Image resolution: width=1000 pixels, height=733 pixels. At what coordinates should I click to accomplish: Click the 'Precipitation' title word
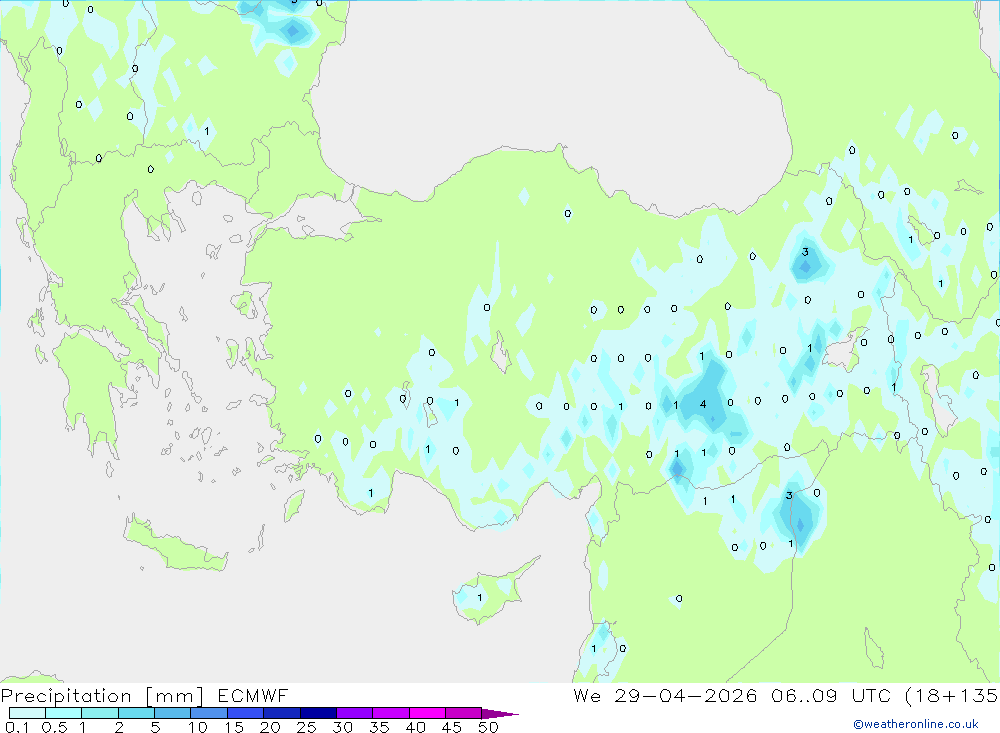66,696
